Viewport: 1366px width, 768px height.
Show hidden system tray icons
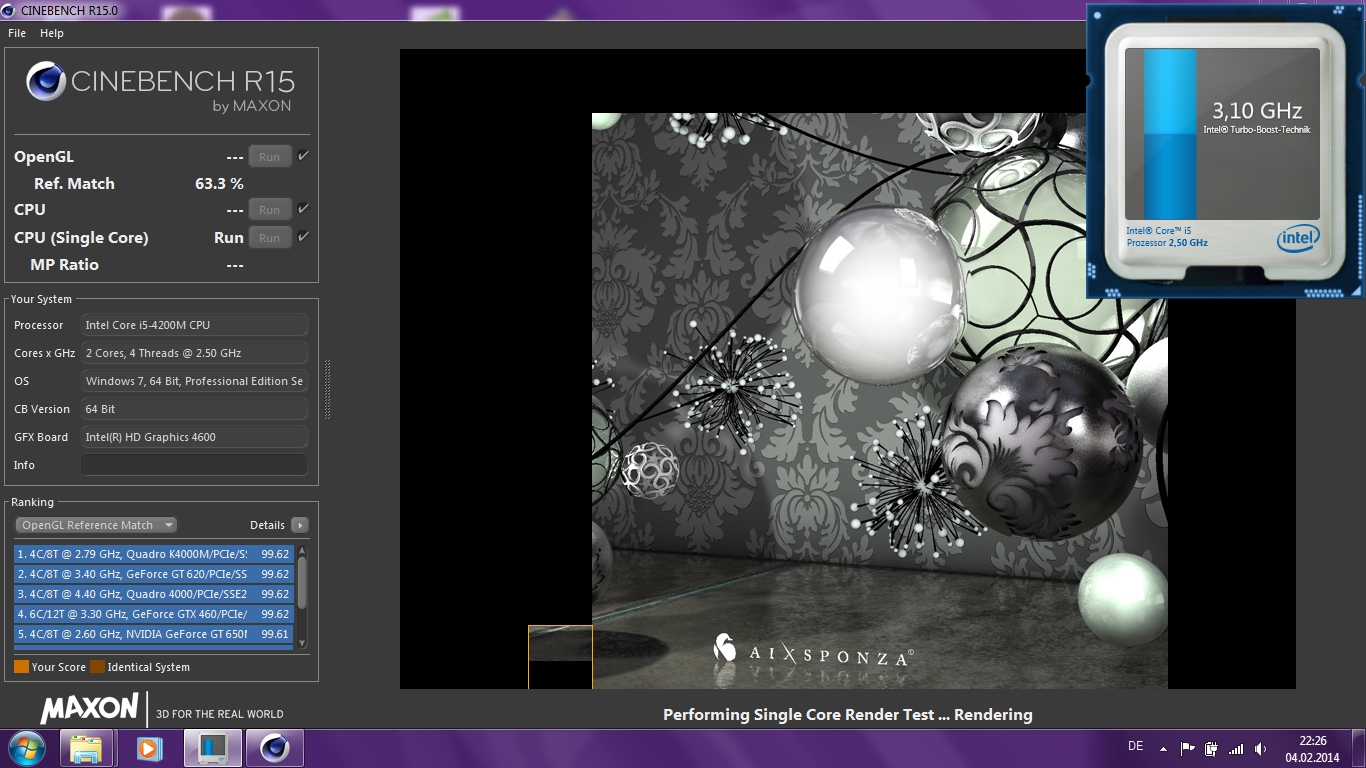click(x=1163, y=748)
